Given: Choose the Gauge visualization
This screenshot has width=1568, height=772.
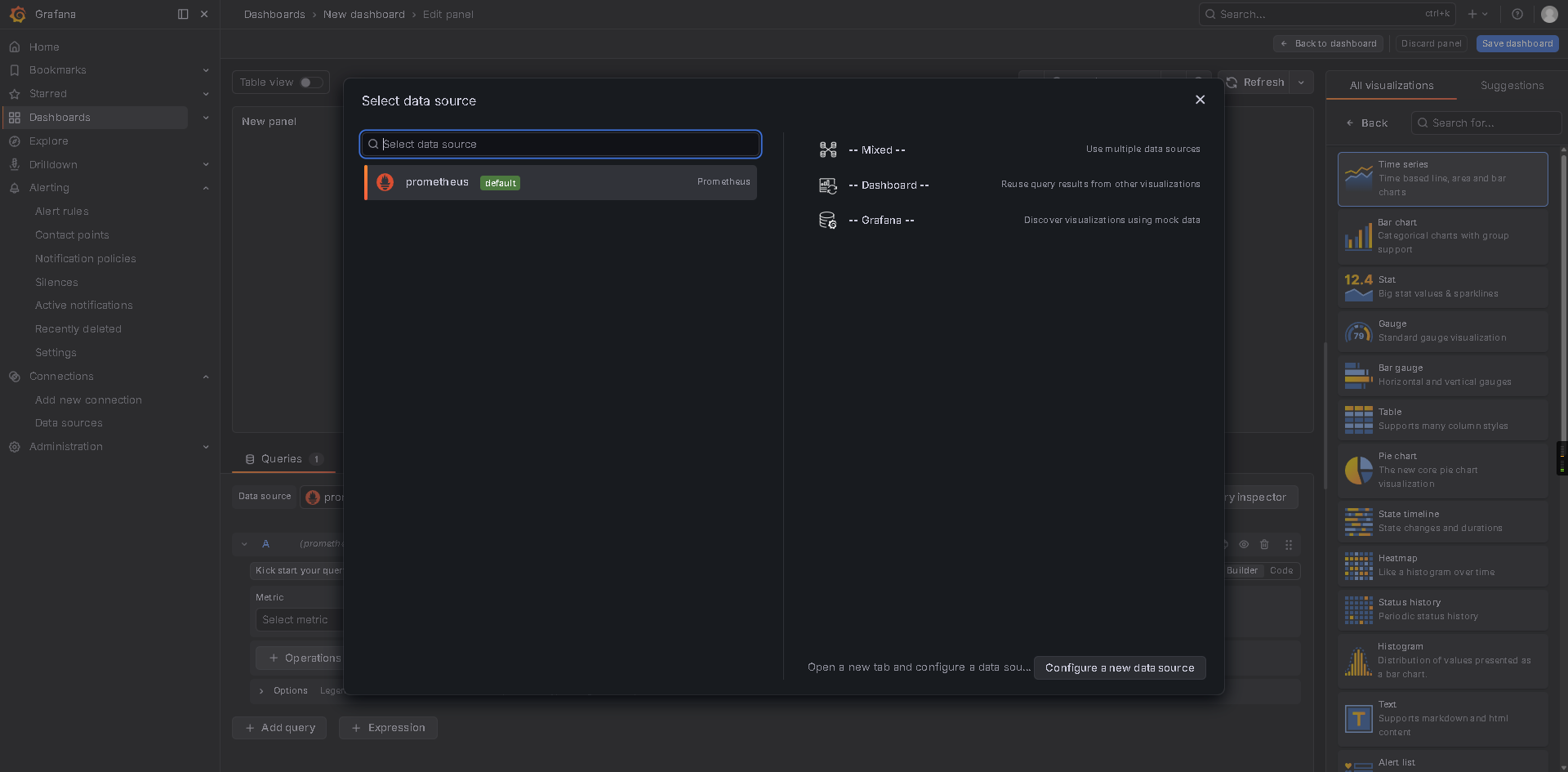Looking at the screenshot, I should (1442, 331).
